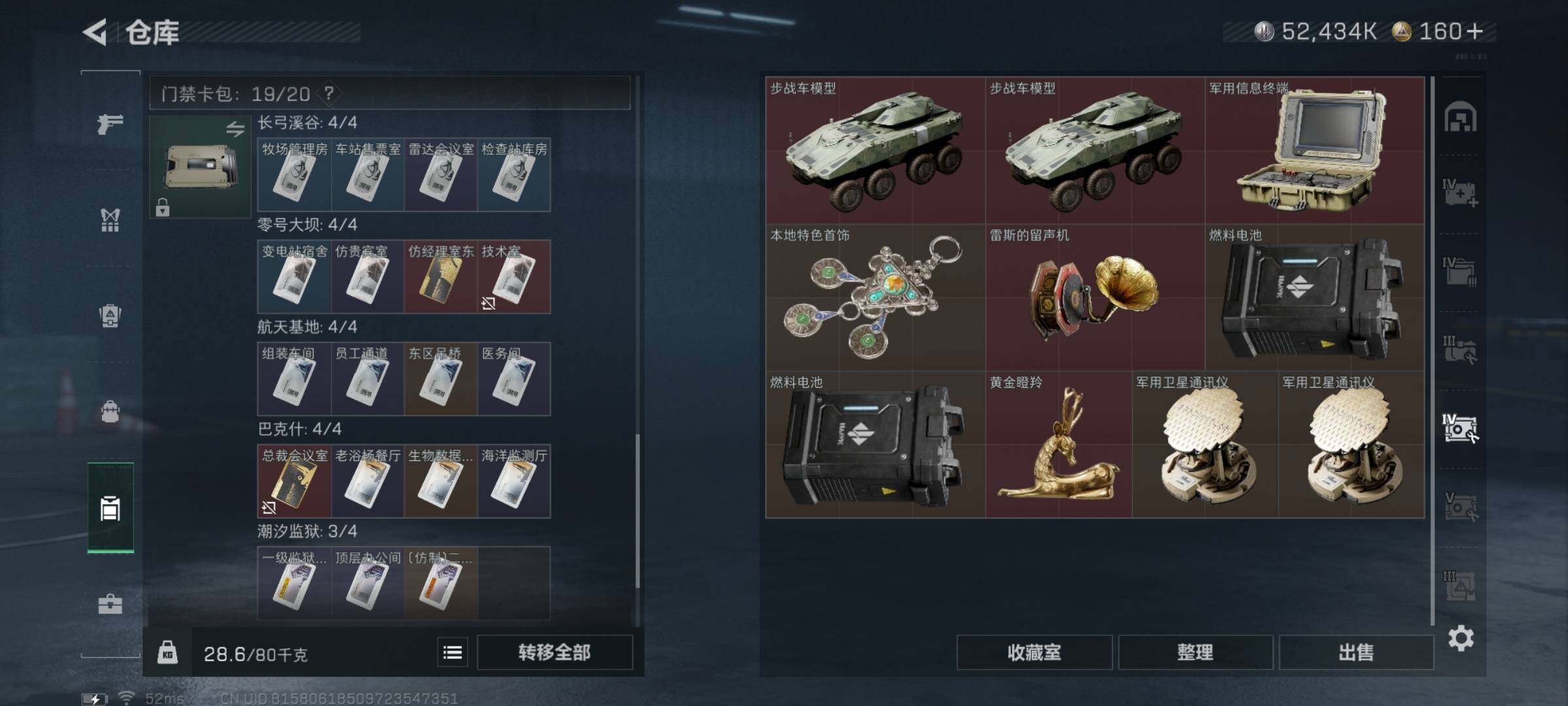Click the 出售 sell button
1568x706 pixels.
point(1356,652)
